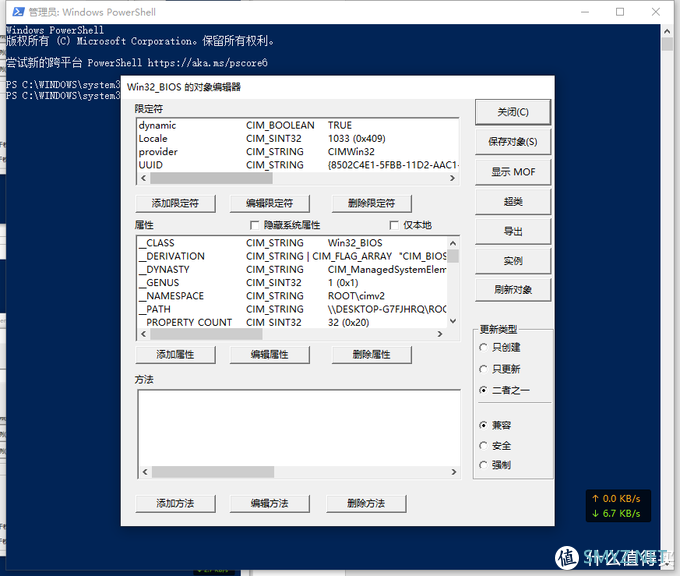Click the Win32_BIOS value in __CLASS row
Image resolution: width=680 pixels, height=576 pixels.
[355, 243]
